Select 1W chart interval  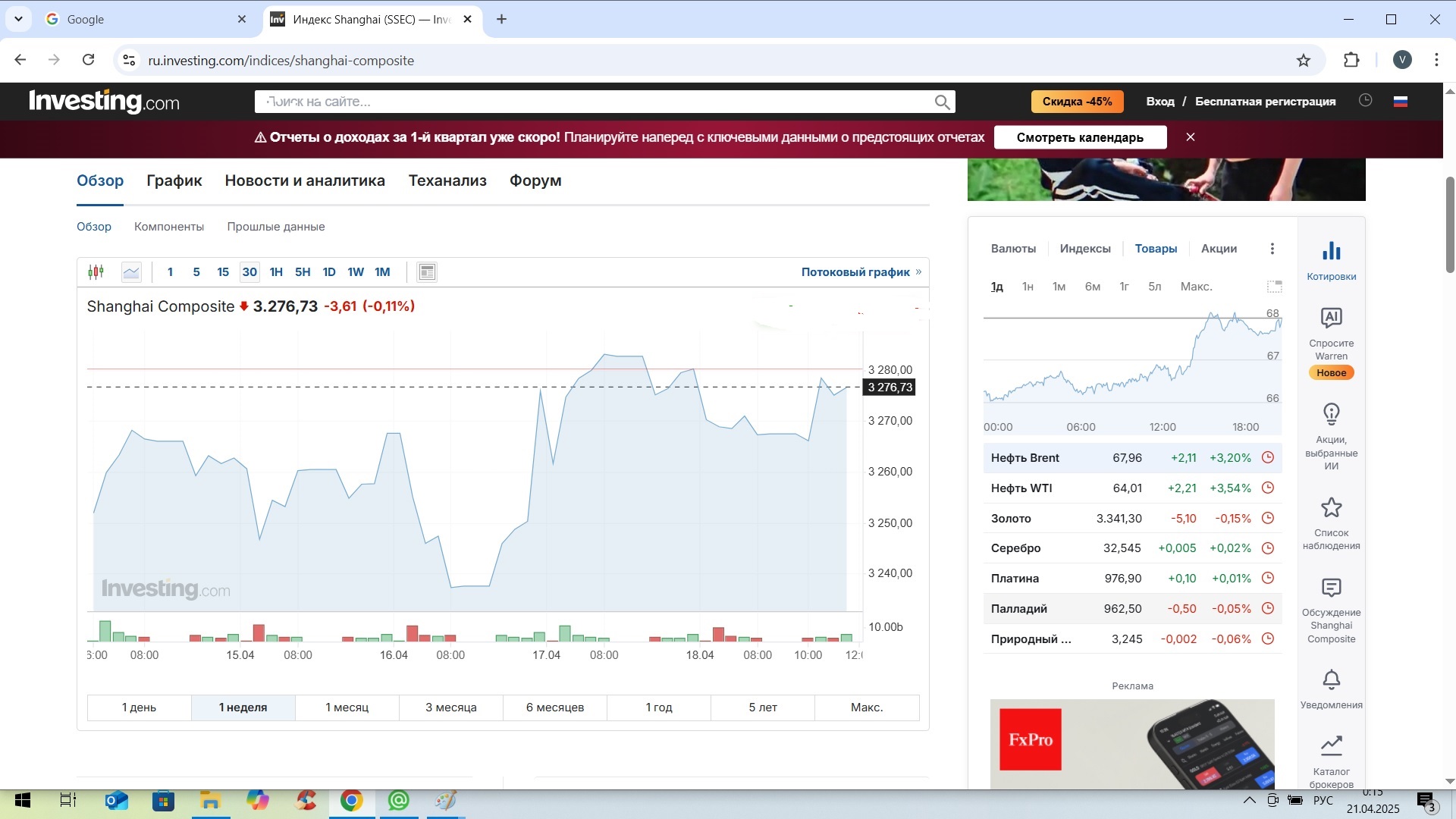356,271
